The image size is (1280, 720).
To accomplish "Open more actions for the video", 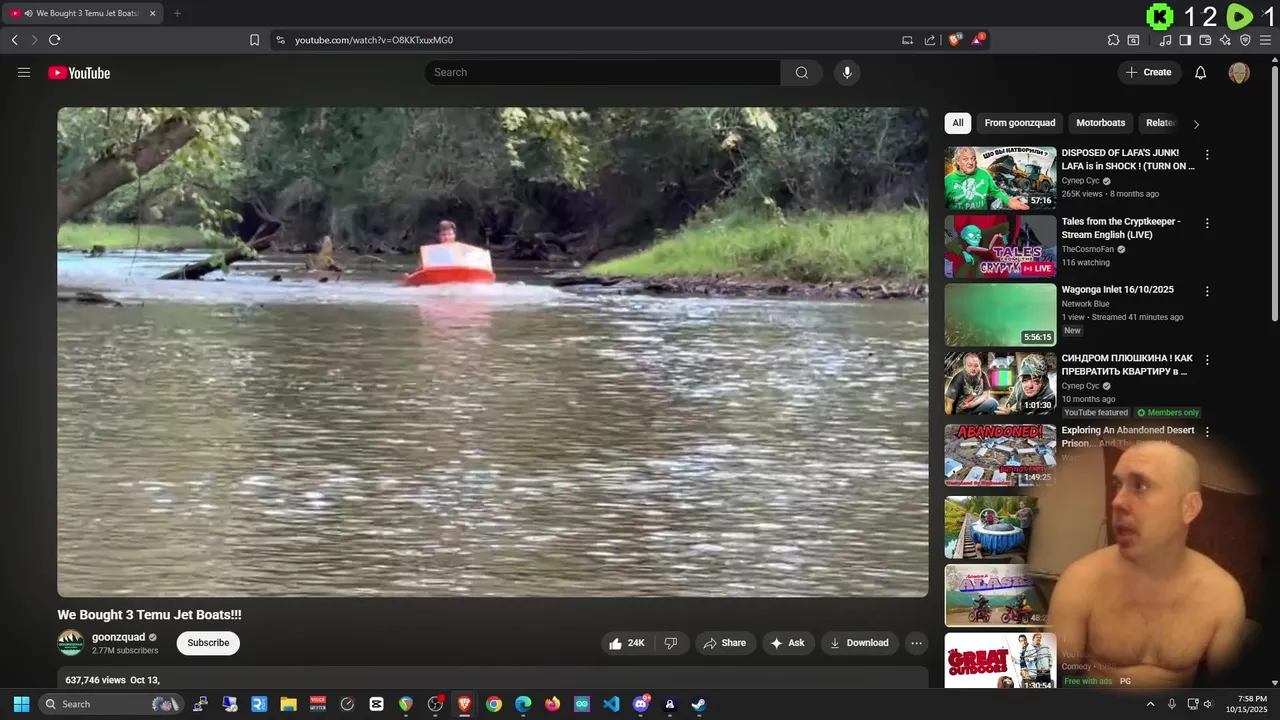I will point(916,643).
